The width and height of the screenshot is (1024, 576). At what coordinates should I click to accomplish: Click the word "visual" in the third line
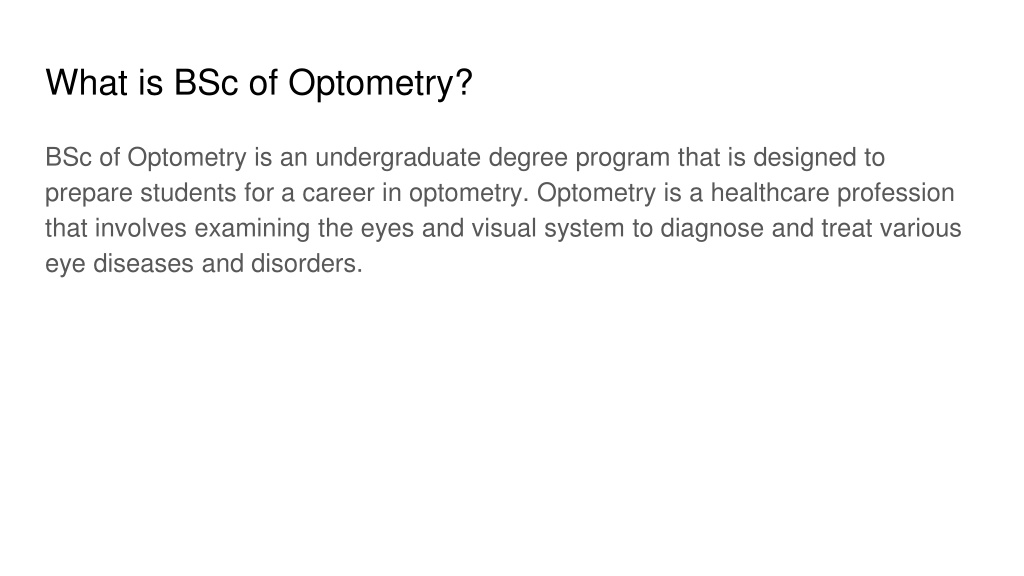click(504, 229)
